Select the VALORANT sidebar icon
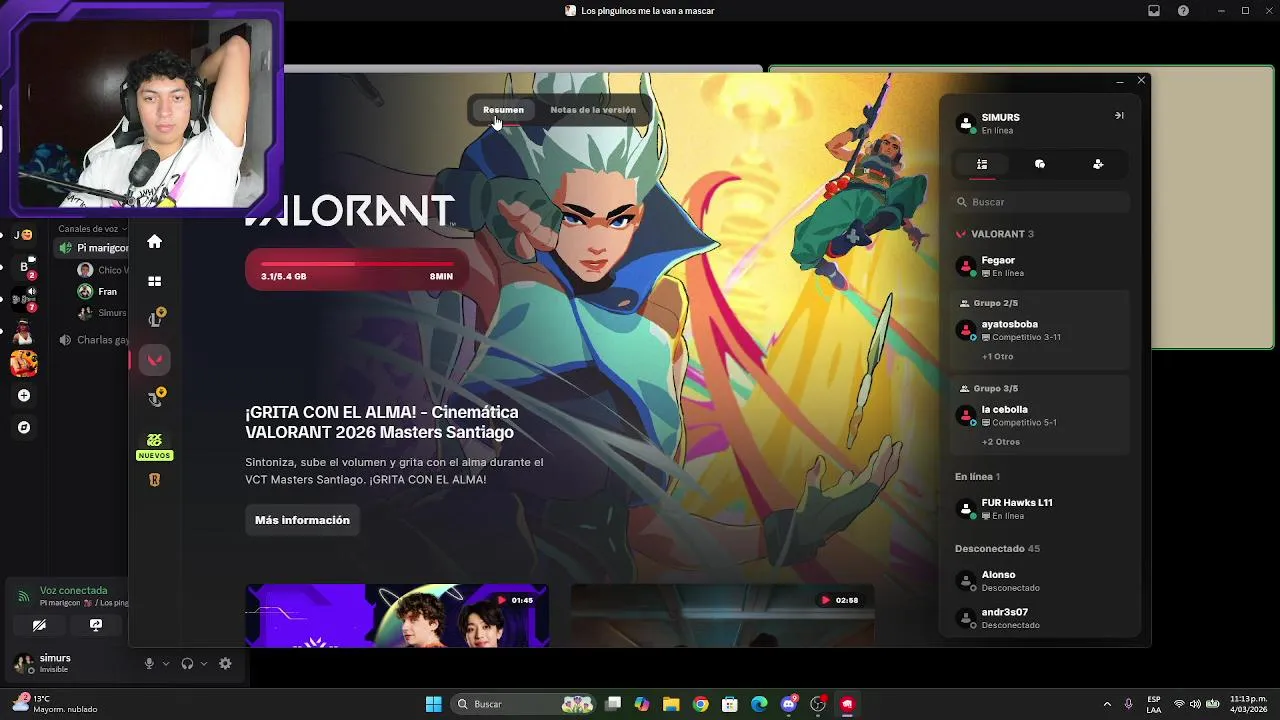 154,360
